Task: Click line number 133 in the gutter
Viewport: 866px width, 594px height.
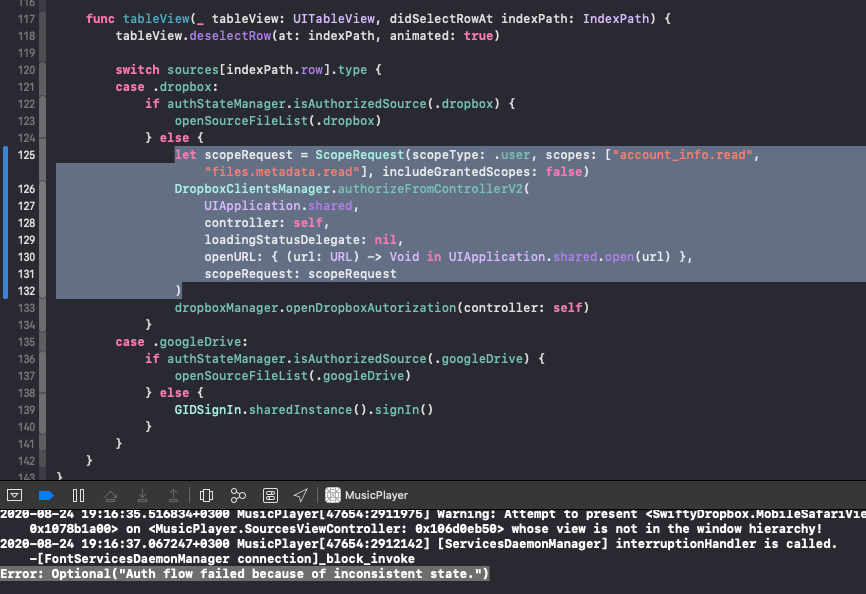Action: click(x=26, y=307)
